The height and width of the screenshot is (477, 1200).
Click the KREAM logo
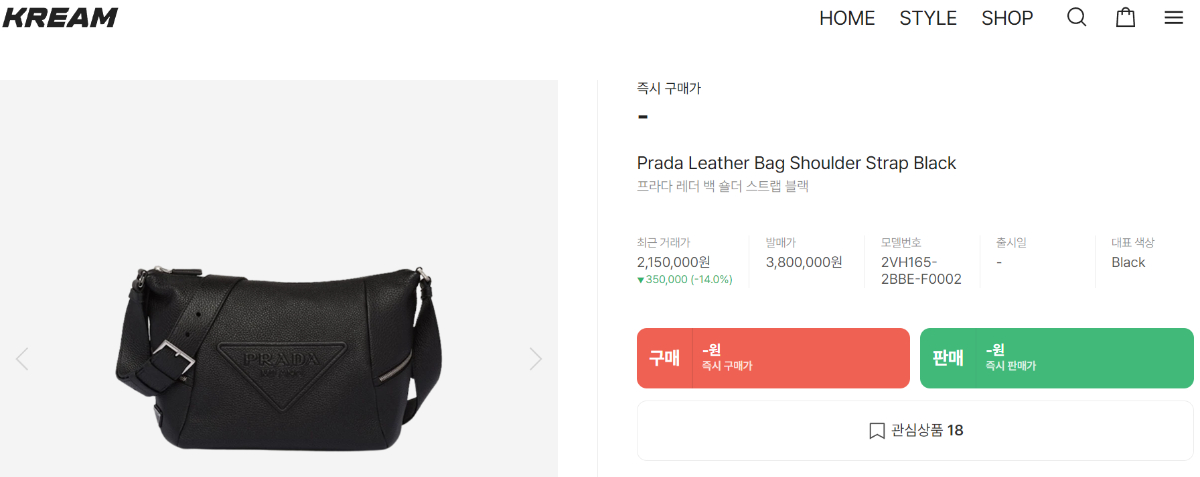(59, 17)
